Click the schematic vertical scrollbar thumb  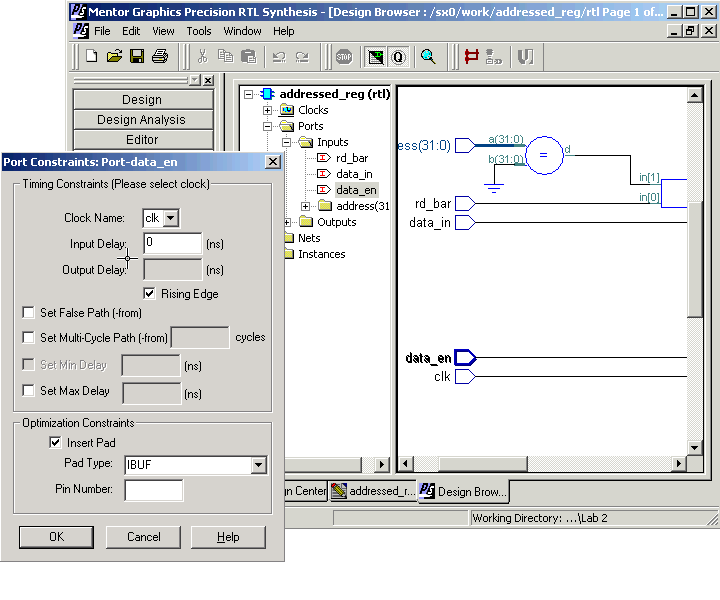695,259
